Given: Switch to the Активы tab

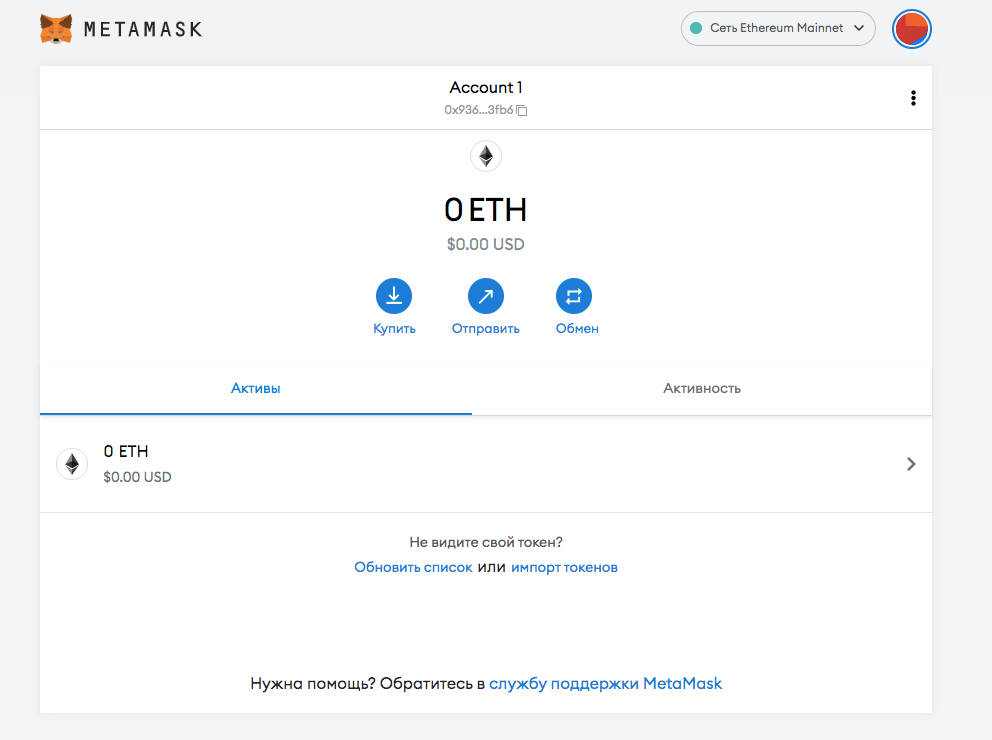Looking at the screenshot, I should tap(256, 388).
